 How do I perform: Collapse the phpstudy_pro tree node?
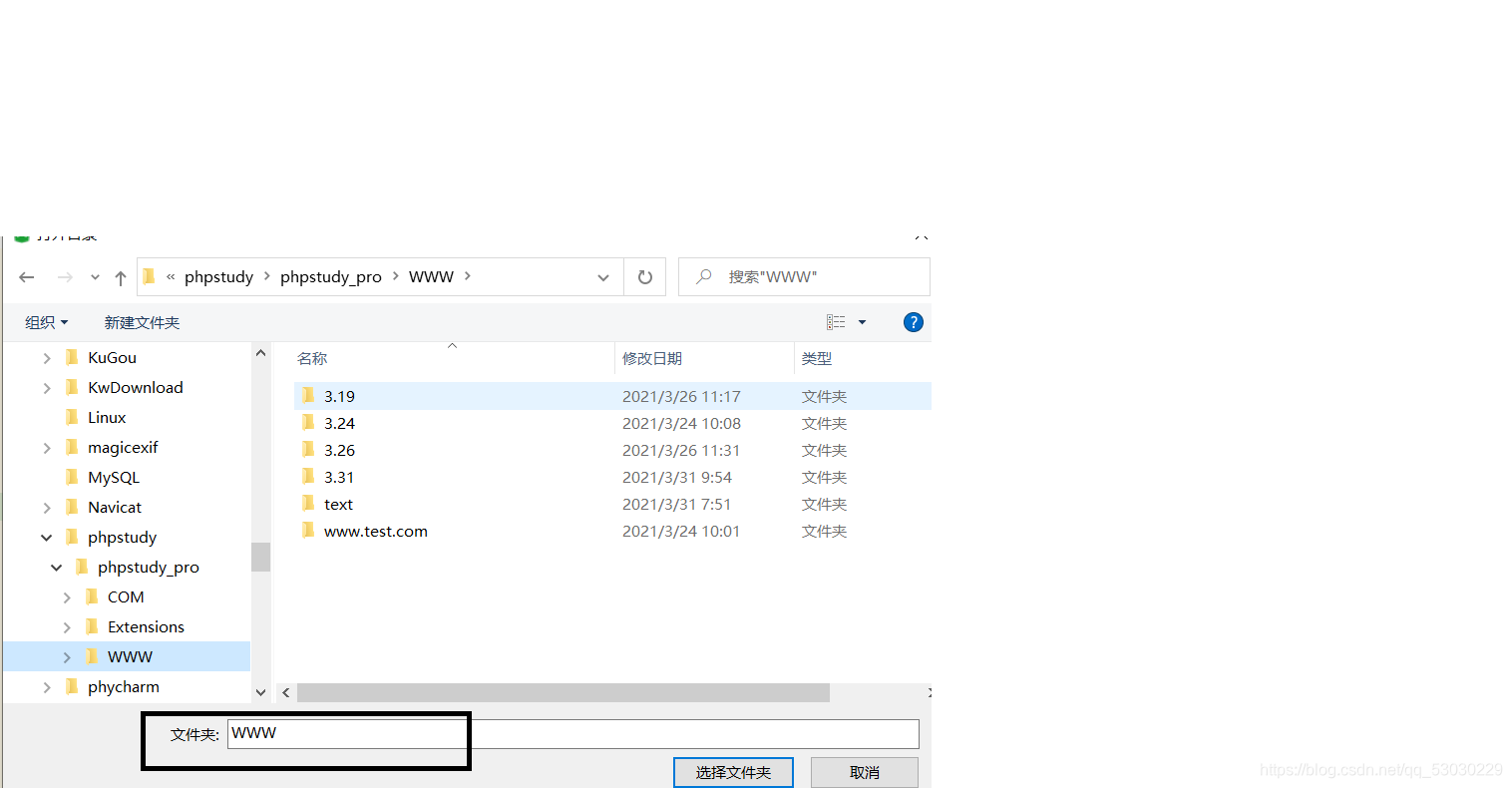click(x=57, y=568)
